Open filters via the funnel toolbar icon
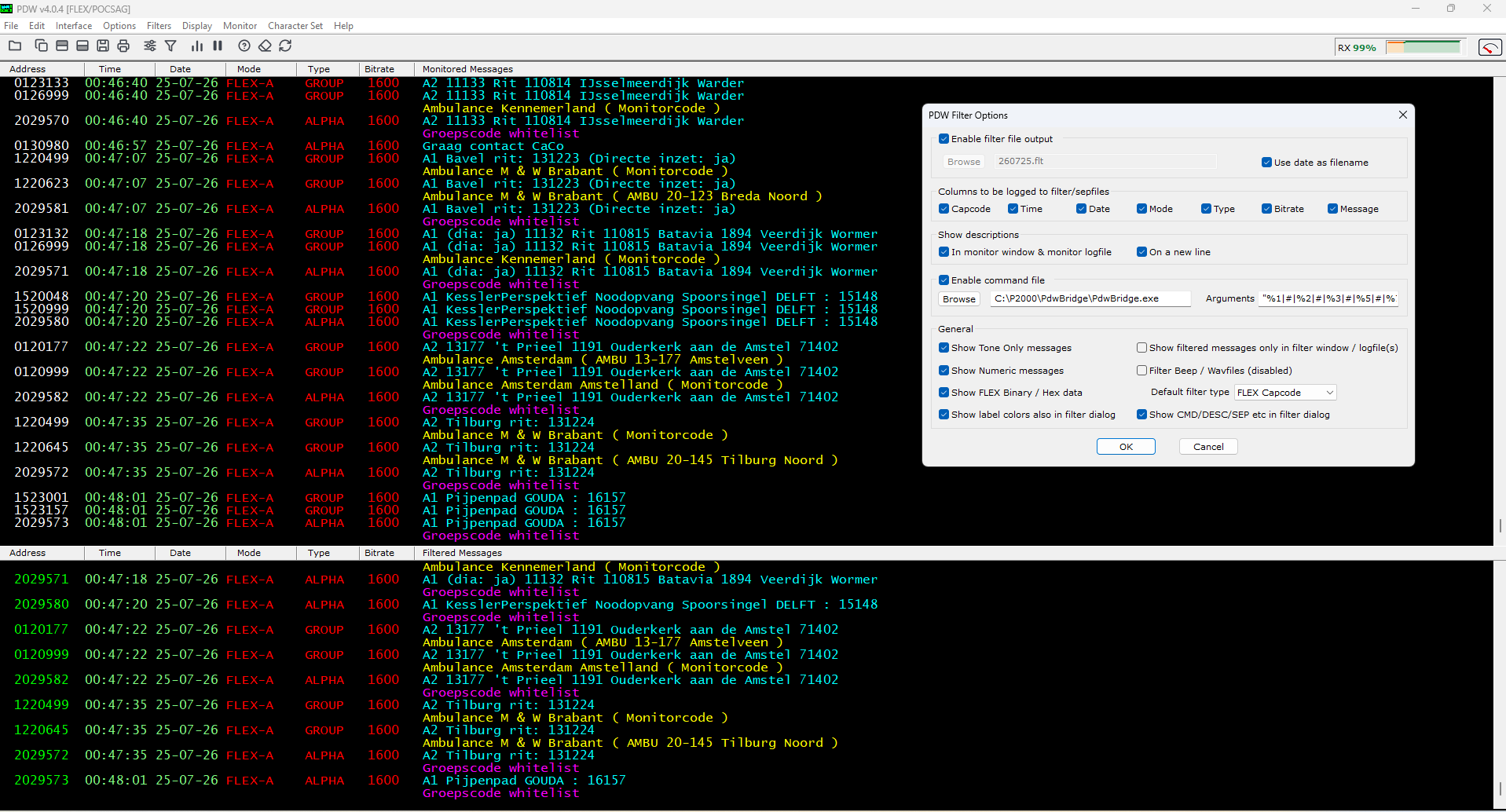1506x812 pixels. (x=170, y=46)
